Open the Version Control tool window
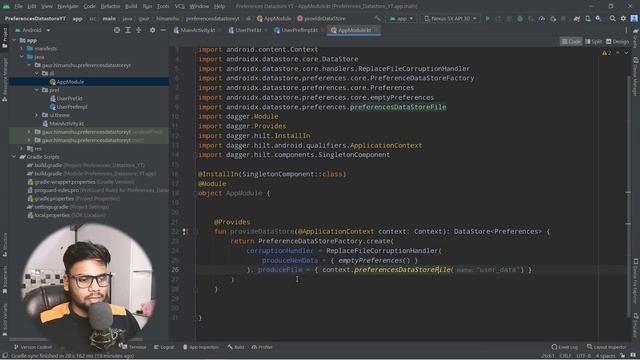Screen dimensions: 640x360 (33, 347)
